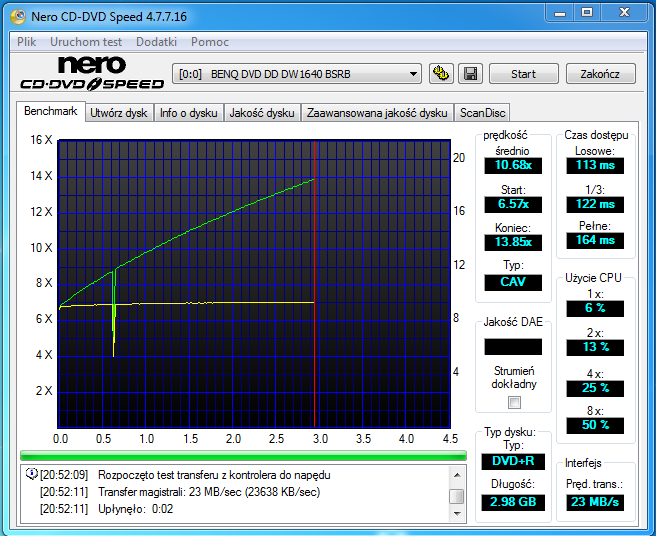656x536 pixels.
Task: Click the DVD+R disc type value
Action: click(513, 462)
